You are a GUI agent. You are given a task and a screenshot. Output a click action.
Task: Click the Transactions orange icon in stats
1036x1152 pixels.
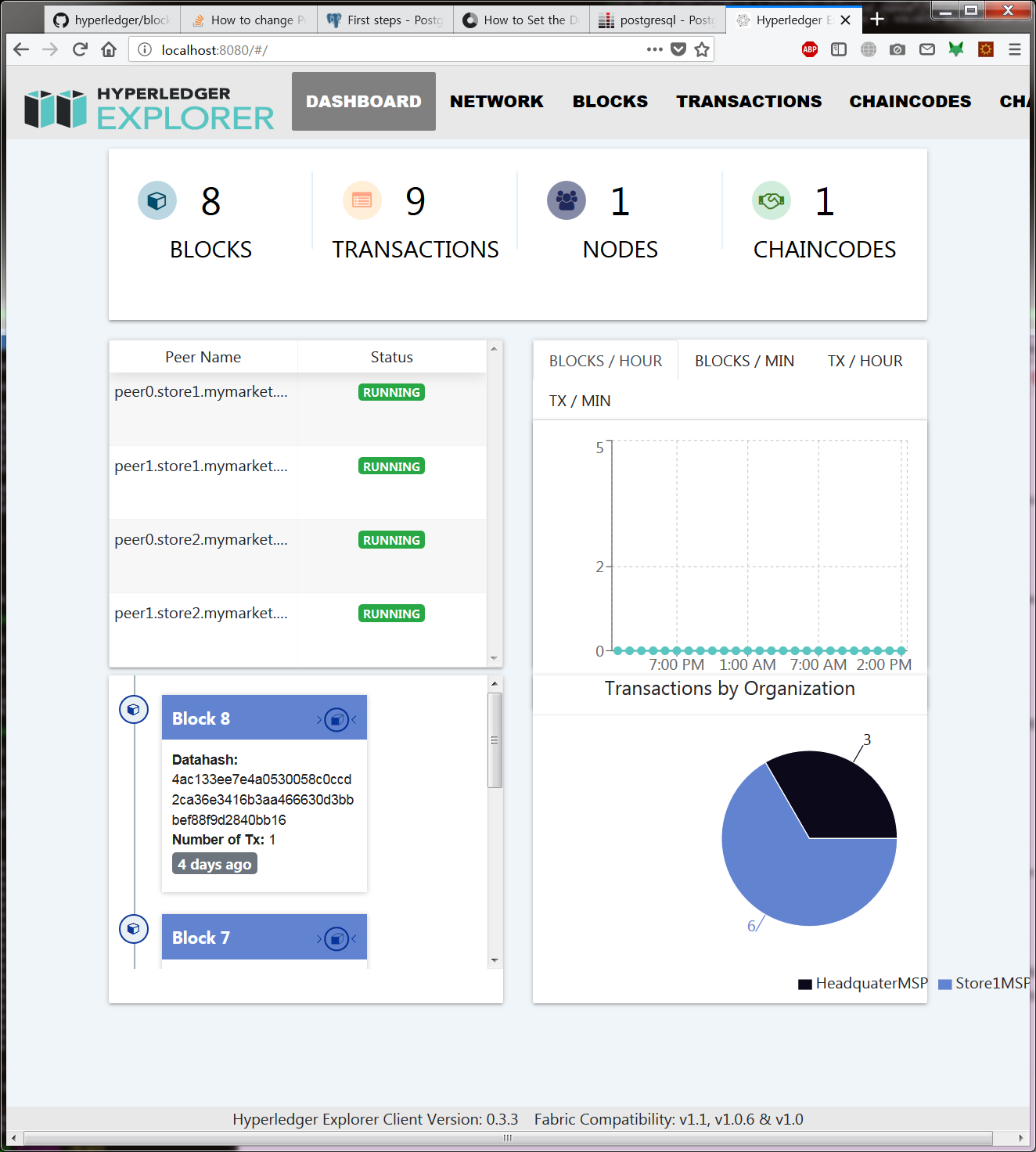(362, 201)
